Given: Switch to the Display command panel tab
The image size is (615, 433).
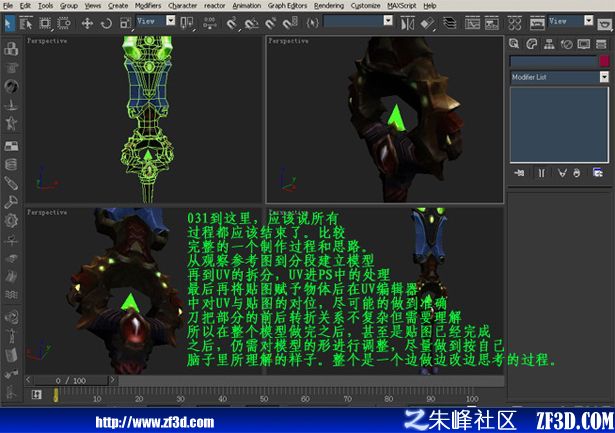Looking at the screenshot, I should tap(584, 44).
